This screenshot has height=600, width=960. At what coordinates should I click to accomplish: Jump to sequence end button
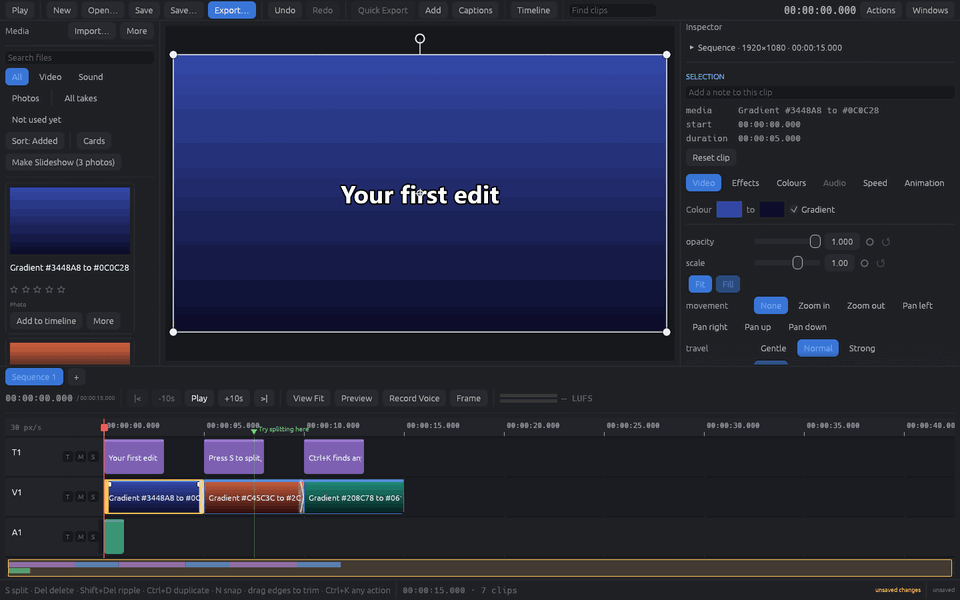pos(264,399)
